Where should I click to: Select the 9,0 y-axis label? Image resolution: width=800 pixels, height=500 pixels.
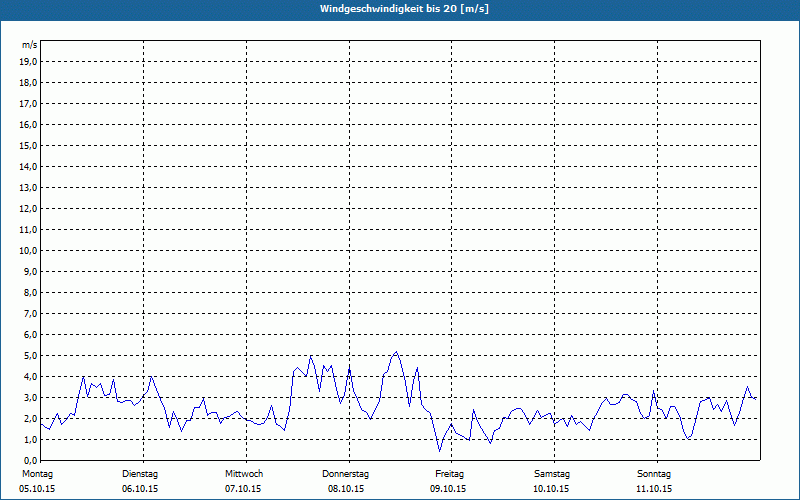(x=30, y=271)
